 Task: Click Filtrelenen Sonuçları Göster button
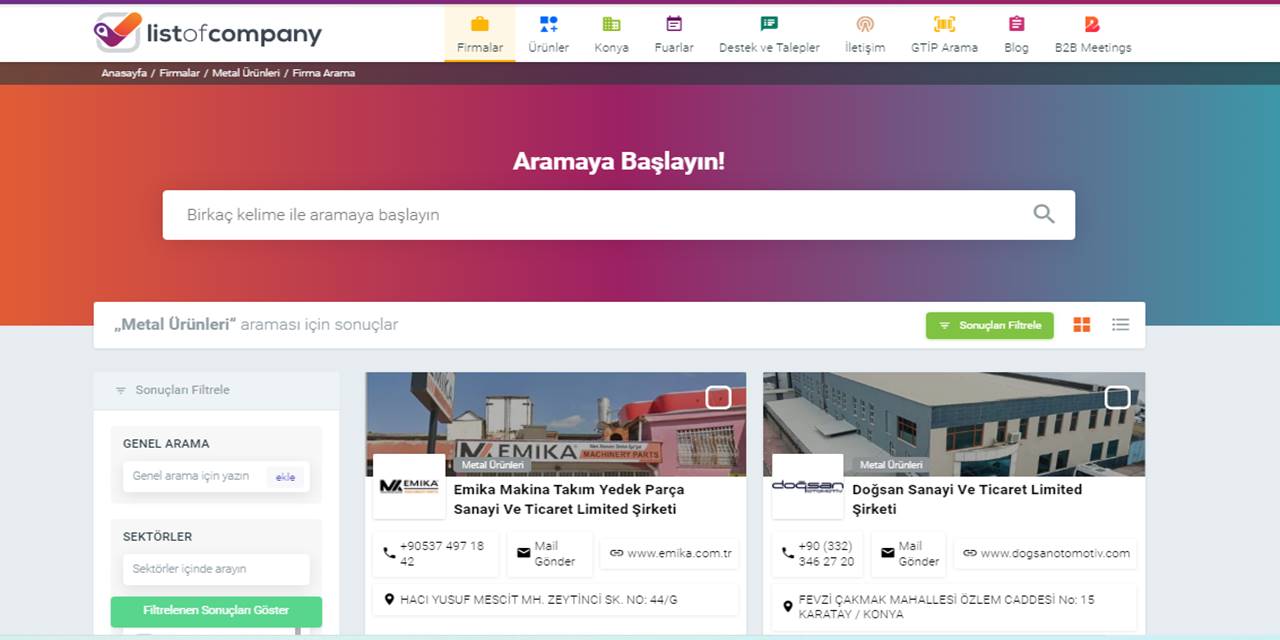(x=216, y=610)
